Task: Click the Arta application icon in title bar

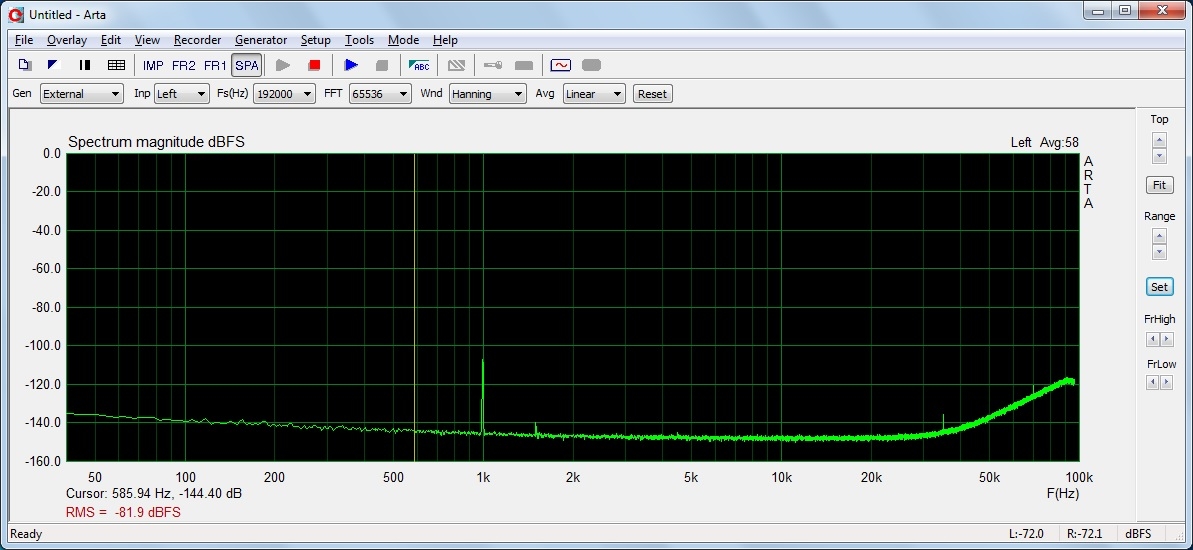Action: click(x=16, y=14)
